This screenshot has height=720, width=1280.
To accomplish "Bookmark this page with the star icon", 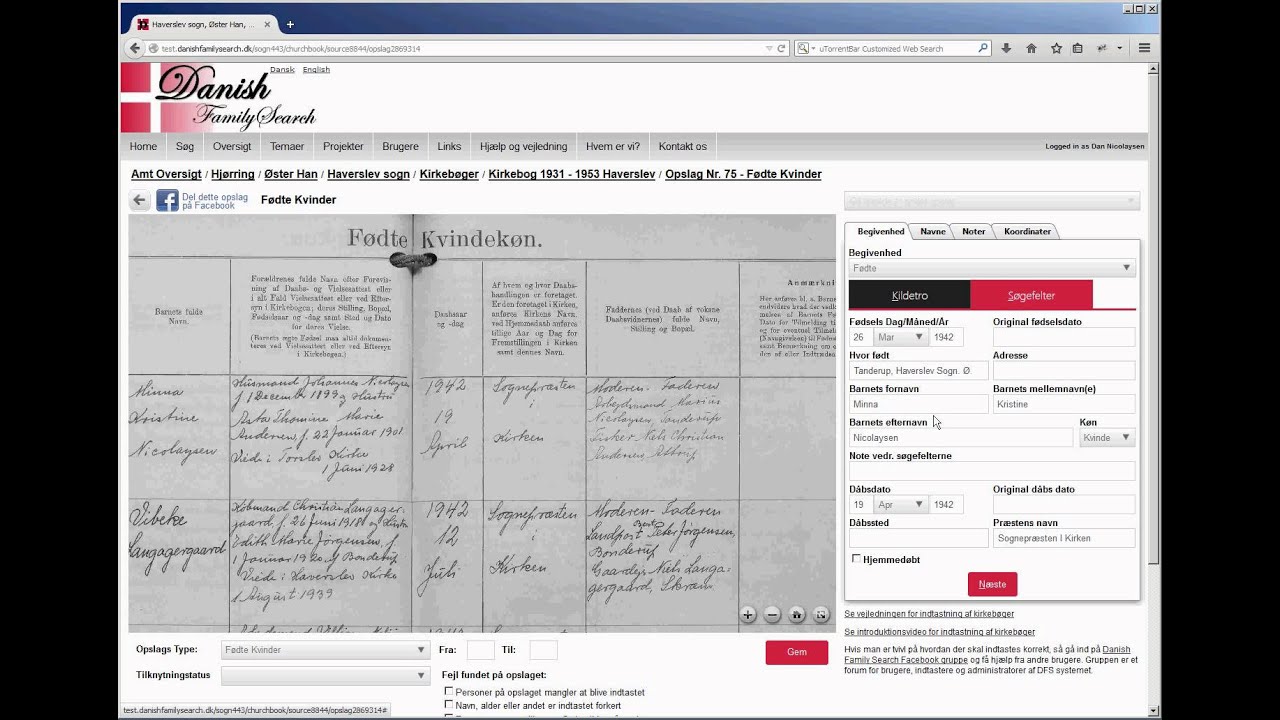I will coord(1056,48).
